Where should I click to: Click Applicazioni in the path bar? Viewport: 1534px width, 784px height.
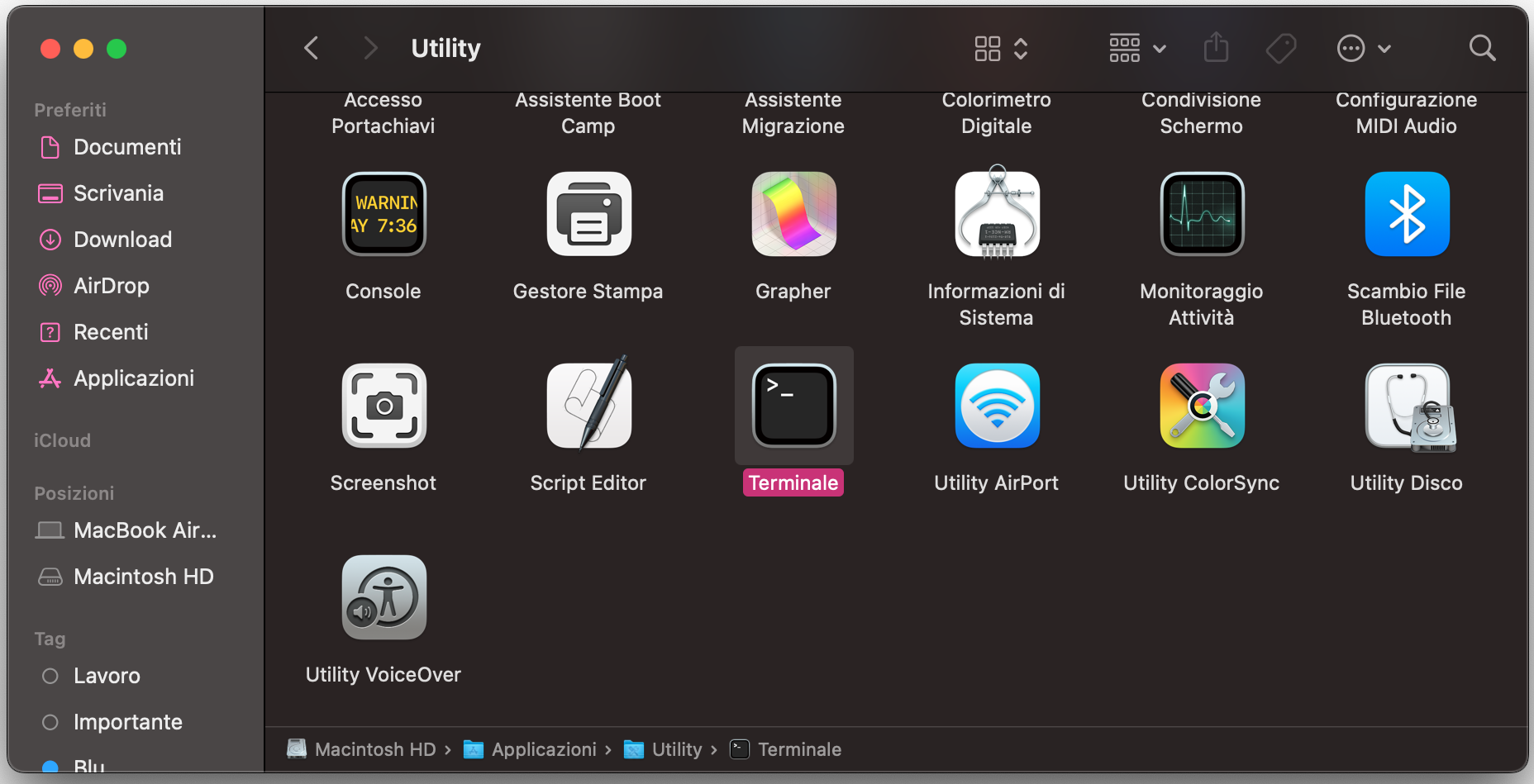543,749
